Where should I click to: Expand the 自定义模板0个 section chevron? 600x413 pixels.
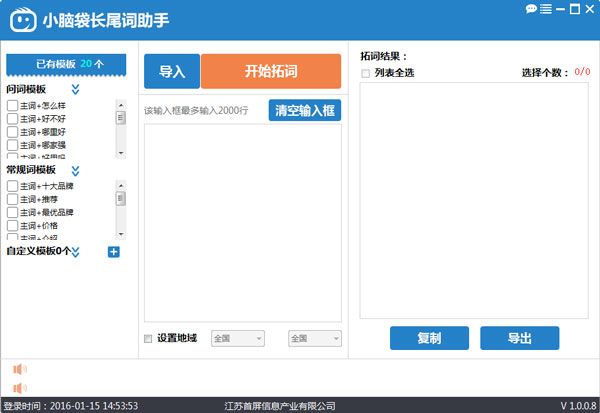click(75, 252)
